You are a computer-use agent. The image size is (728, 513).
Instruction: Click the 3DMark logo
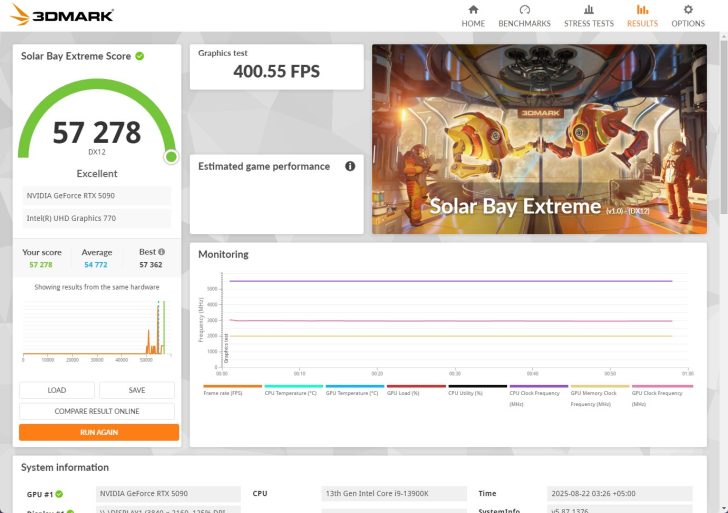pos(62,15)
